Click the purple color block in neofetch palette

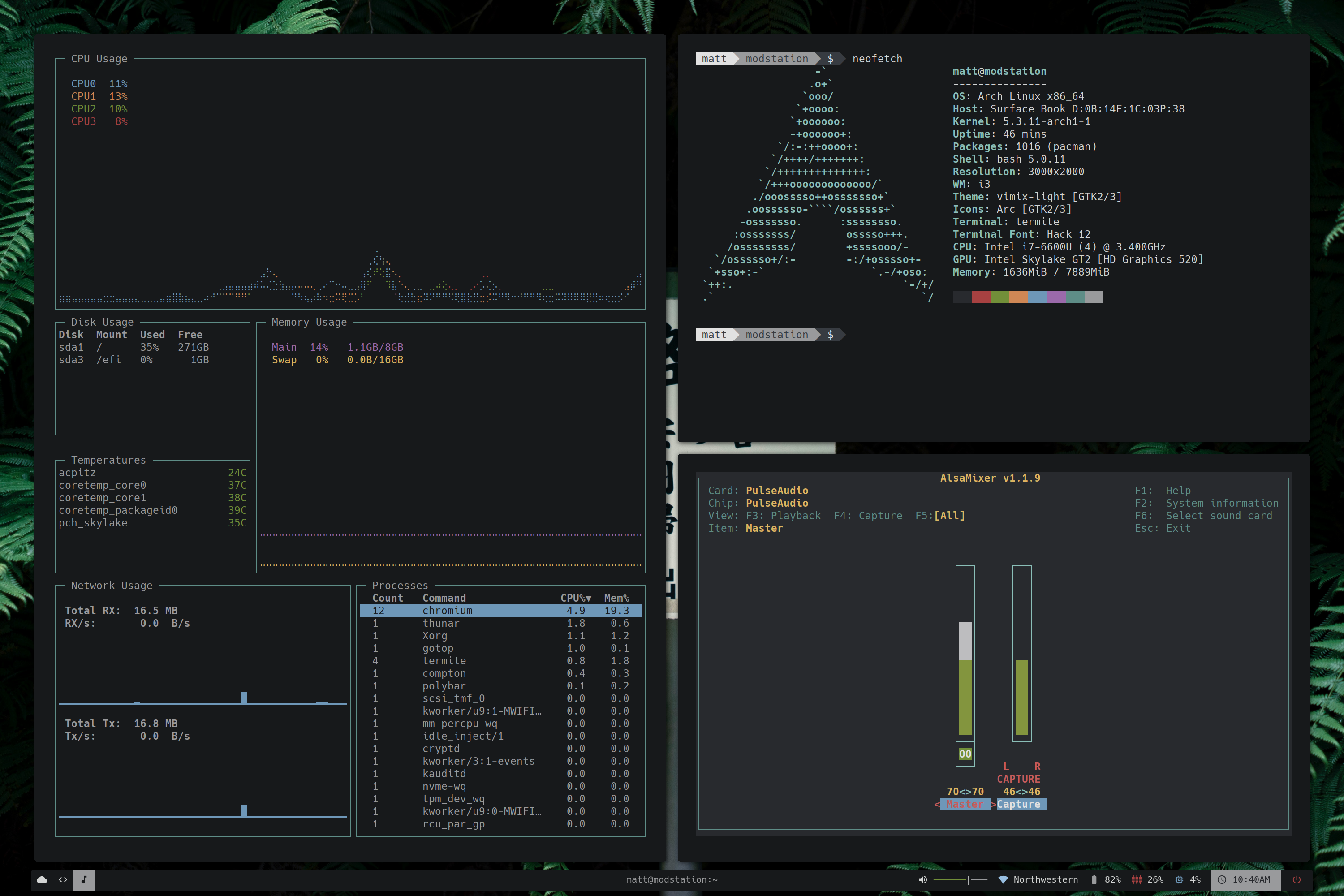[1056, 297]
